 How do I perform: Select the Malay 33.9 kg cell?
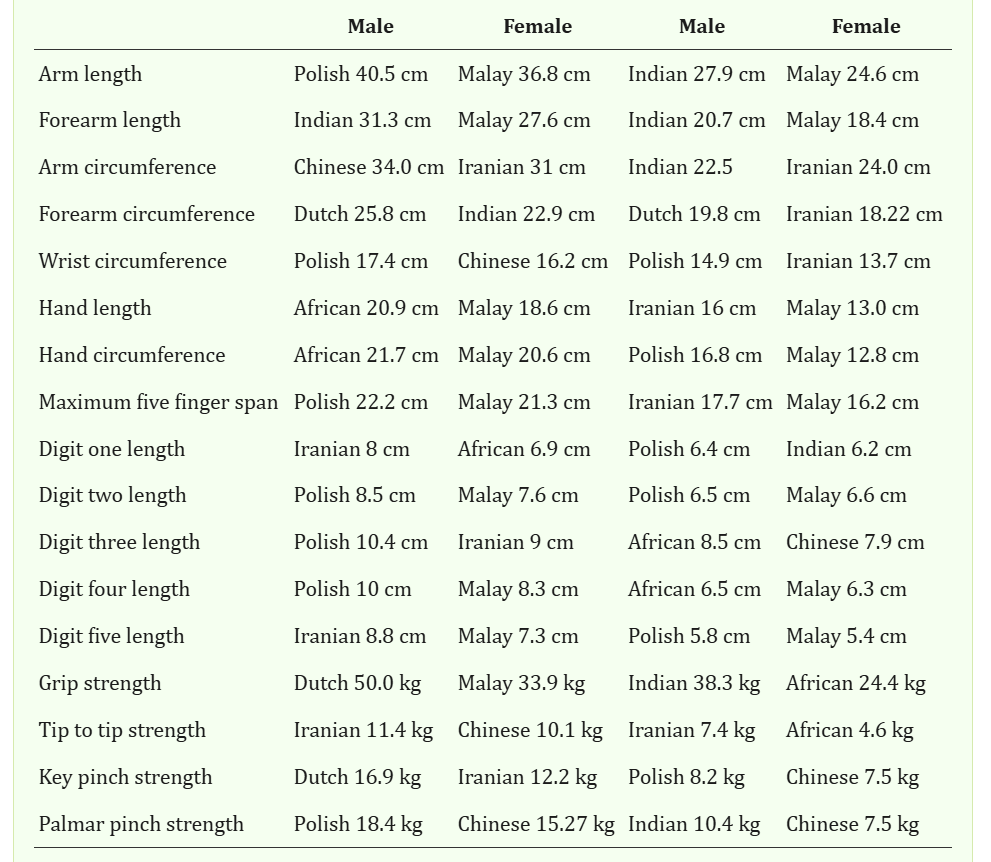click(521, 683)
